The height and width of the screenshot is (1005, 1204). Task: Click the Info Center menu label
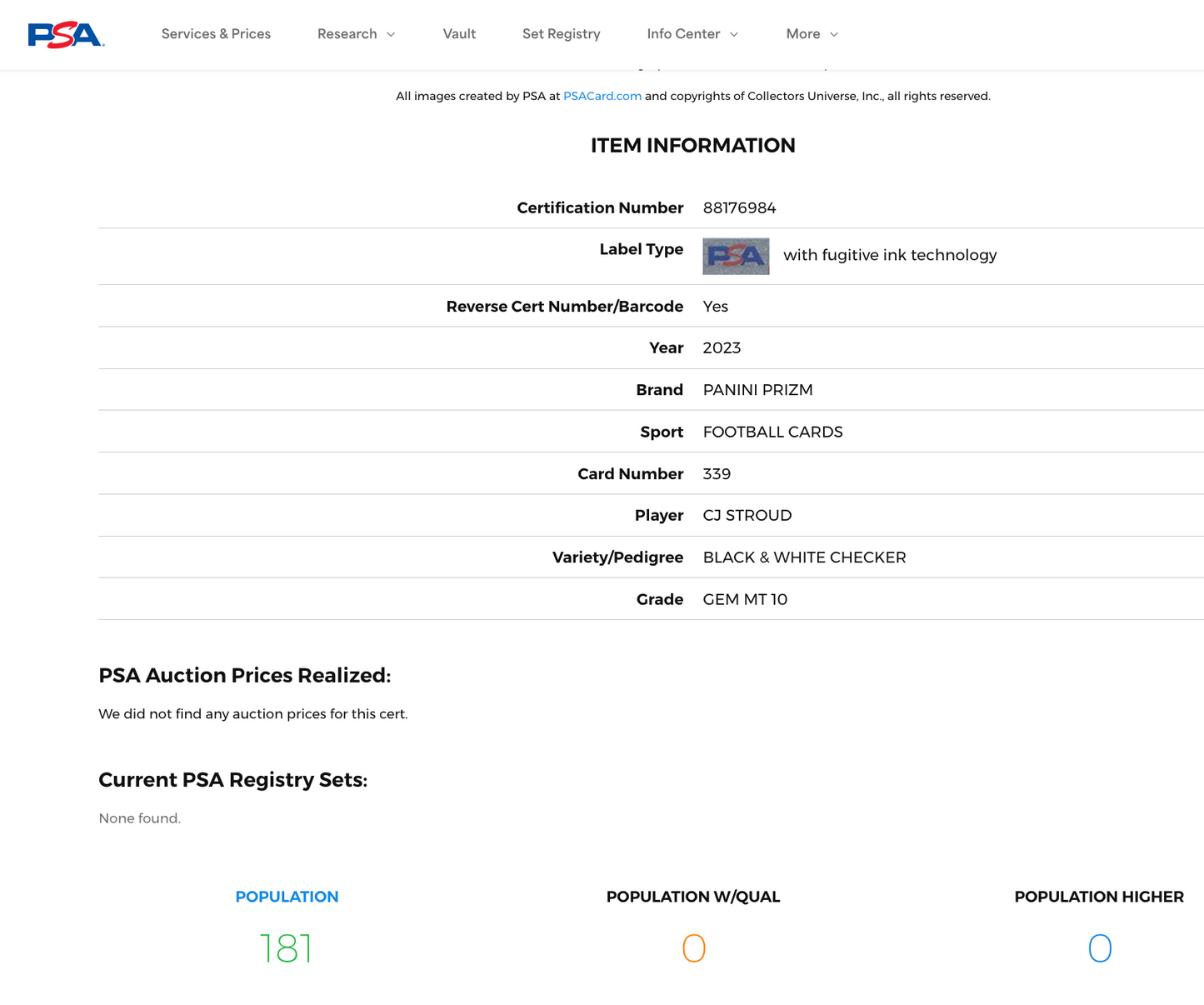click(683, 34)
